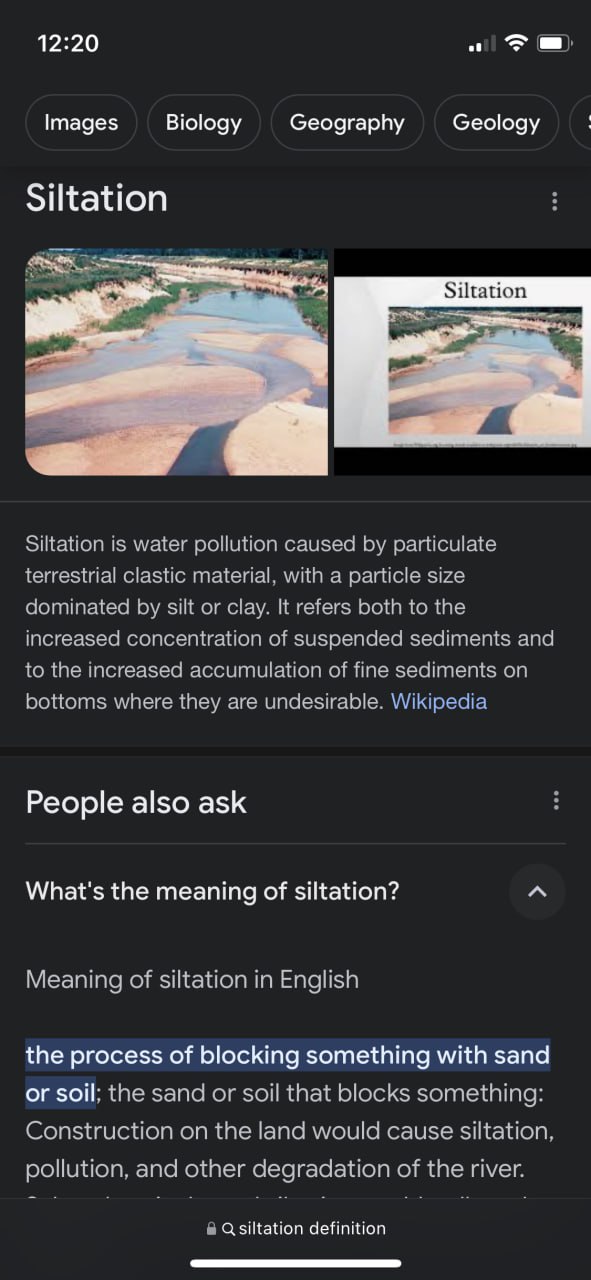
Task: Open the second Siltation slide image
Action: coord(462,362)
